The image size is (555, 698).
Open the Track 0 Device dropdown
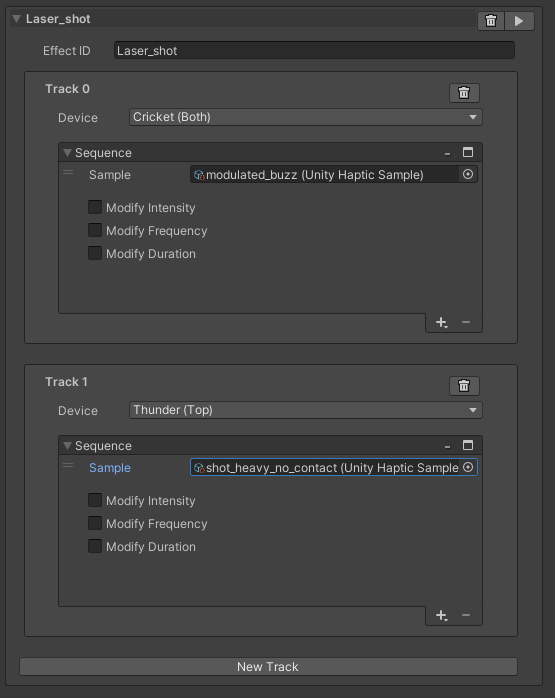coord(306,117)
